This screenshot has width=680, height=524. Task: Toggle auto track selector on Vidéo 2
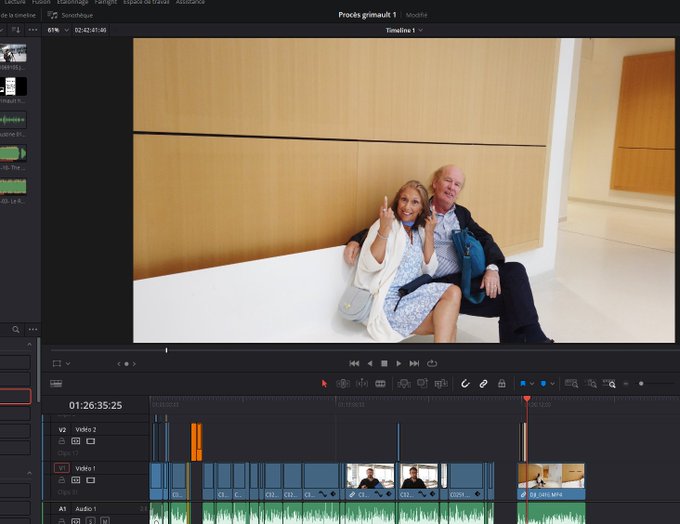click(76, 441)
